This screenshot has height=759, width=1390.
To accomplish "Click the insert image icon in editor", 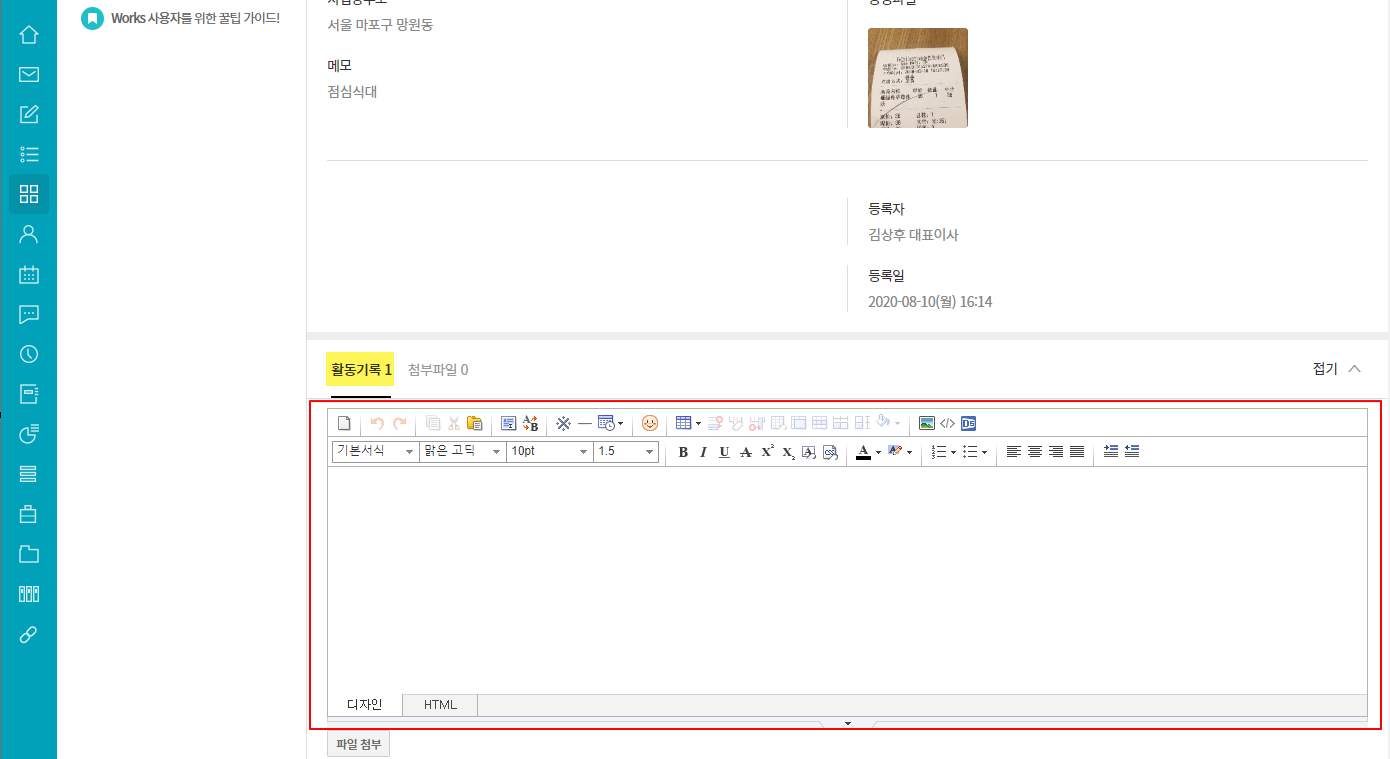I will 927,423.
